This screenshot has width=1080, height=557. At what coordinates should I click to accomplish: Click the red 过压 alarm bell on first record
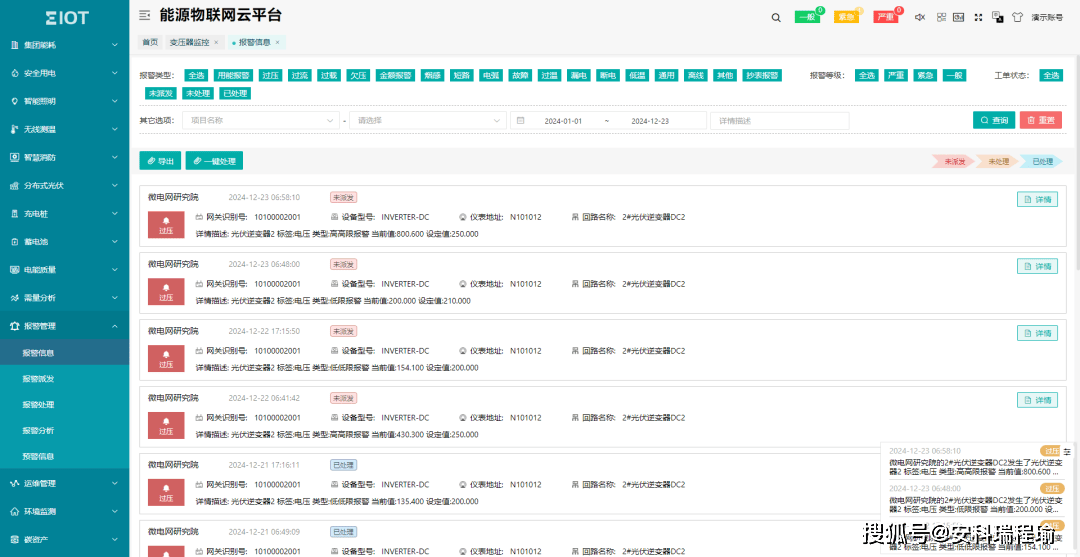coord(166,224)
